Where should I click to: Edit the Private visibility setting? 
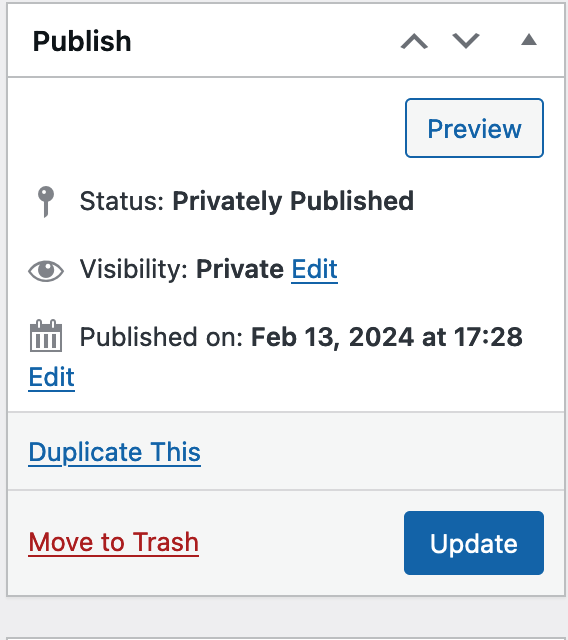pos(314,269)
